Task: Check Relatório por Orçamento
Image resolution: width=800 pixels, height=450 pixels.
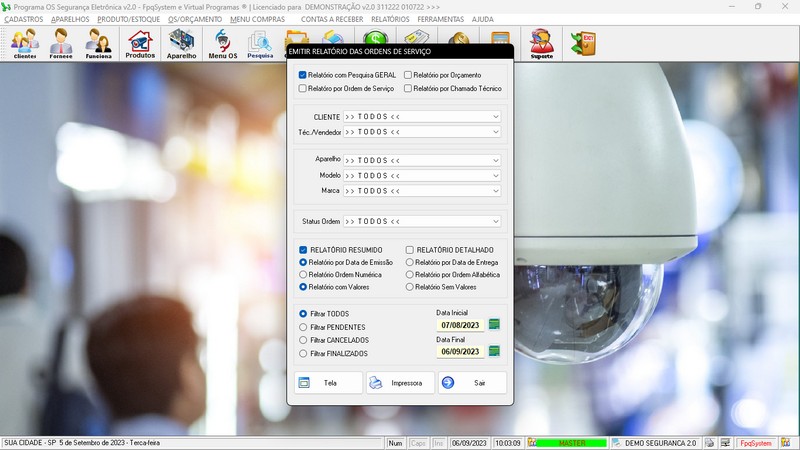Action: tap(408, 75)
